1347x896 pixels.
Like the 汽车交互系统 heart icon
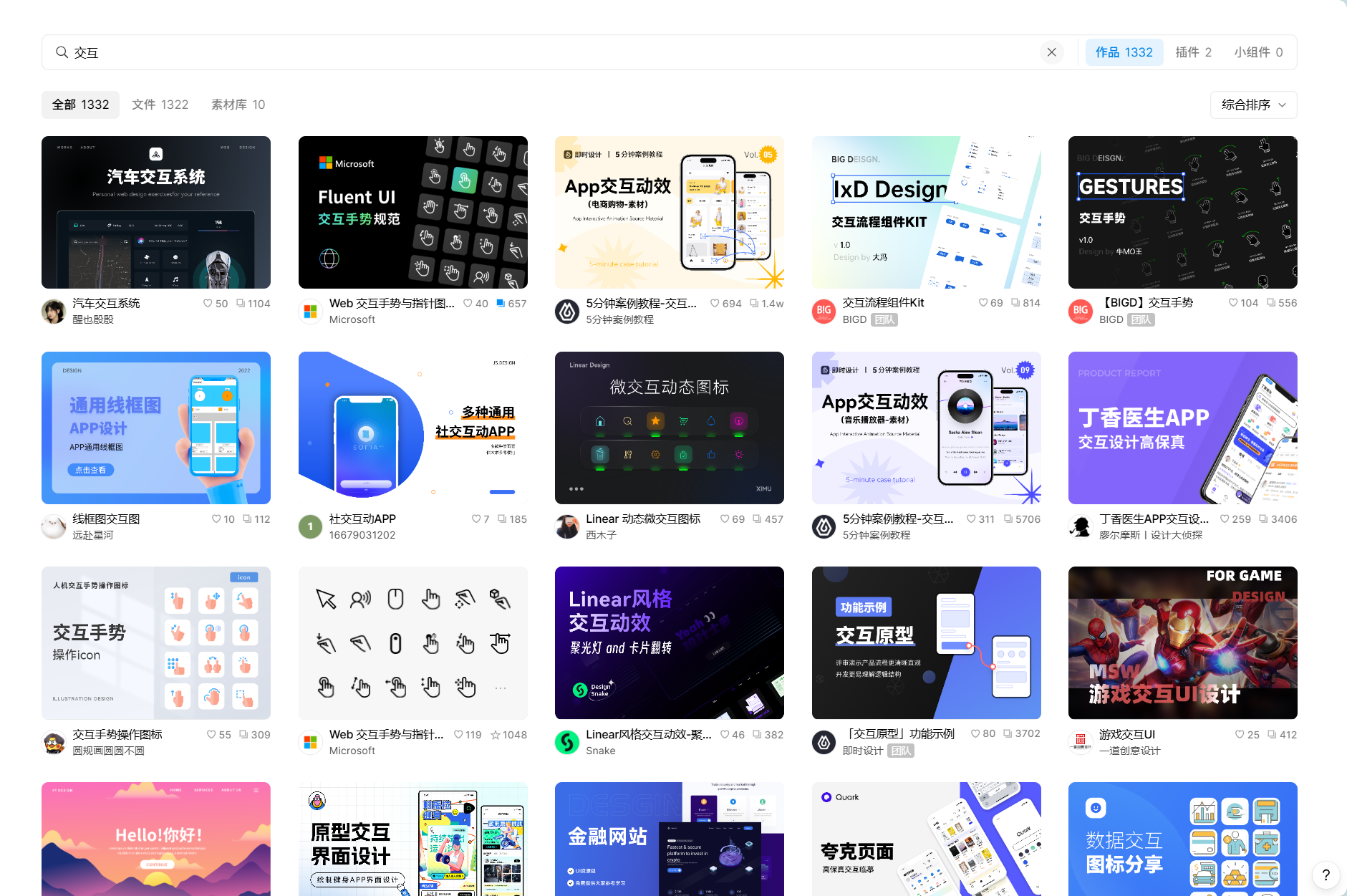[x=208, y=304]
